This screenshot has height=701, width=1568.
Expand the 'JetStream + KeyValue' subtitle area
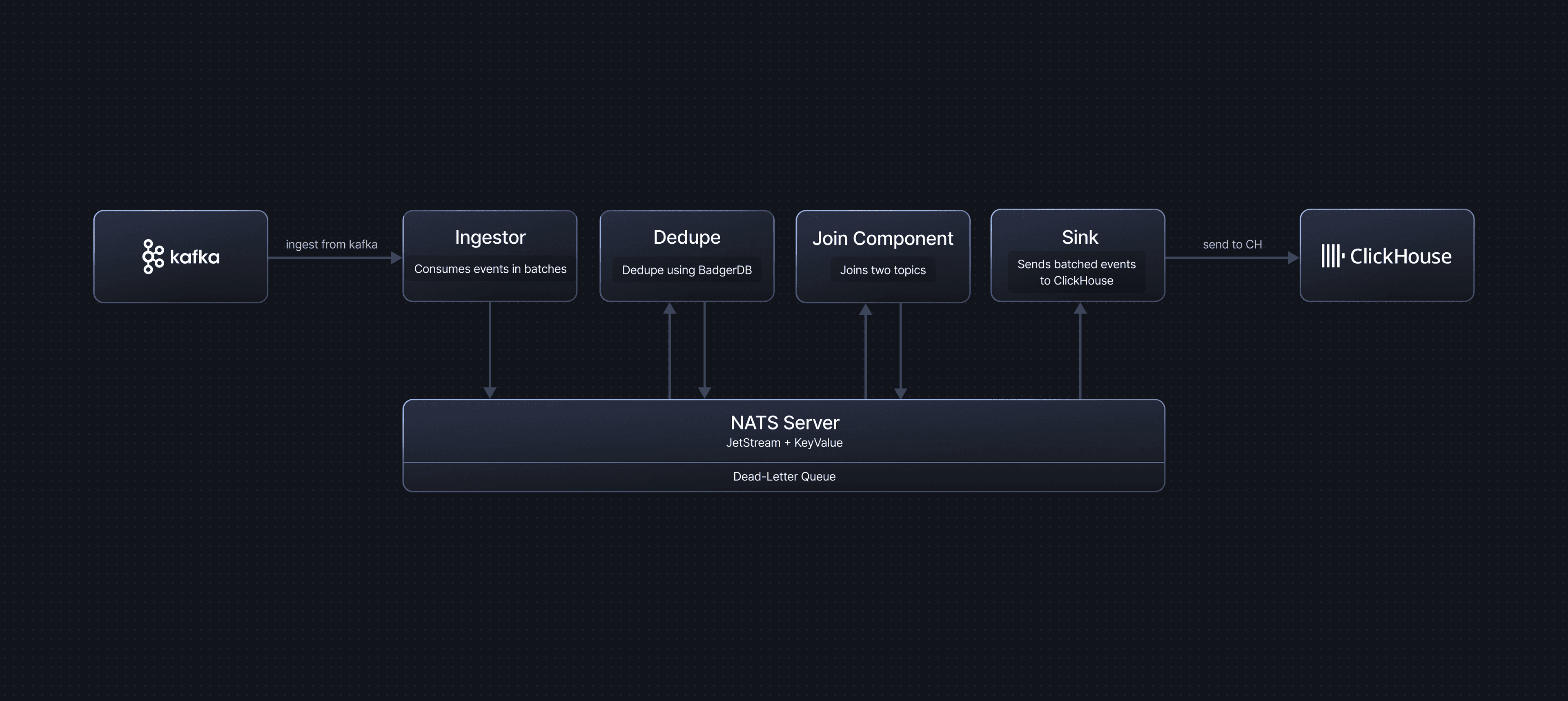(x=784, y=443)
